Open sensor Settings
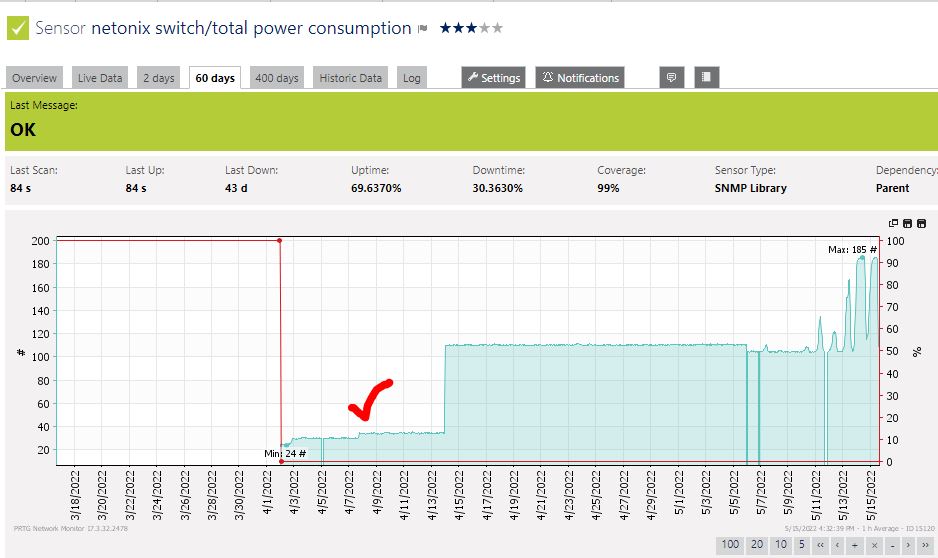938x558 pixels. 493,78
